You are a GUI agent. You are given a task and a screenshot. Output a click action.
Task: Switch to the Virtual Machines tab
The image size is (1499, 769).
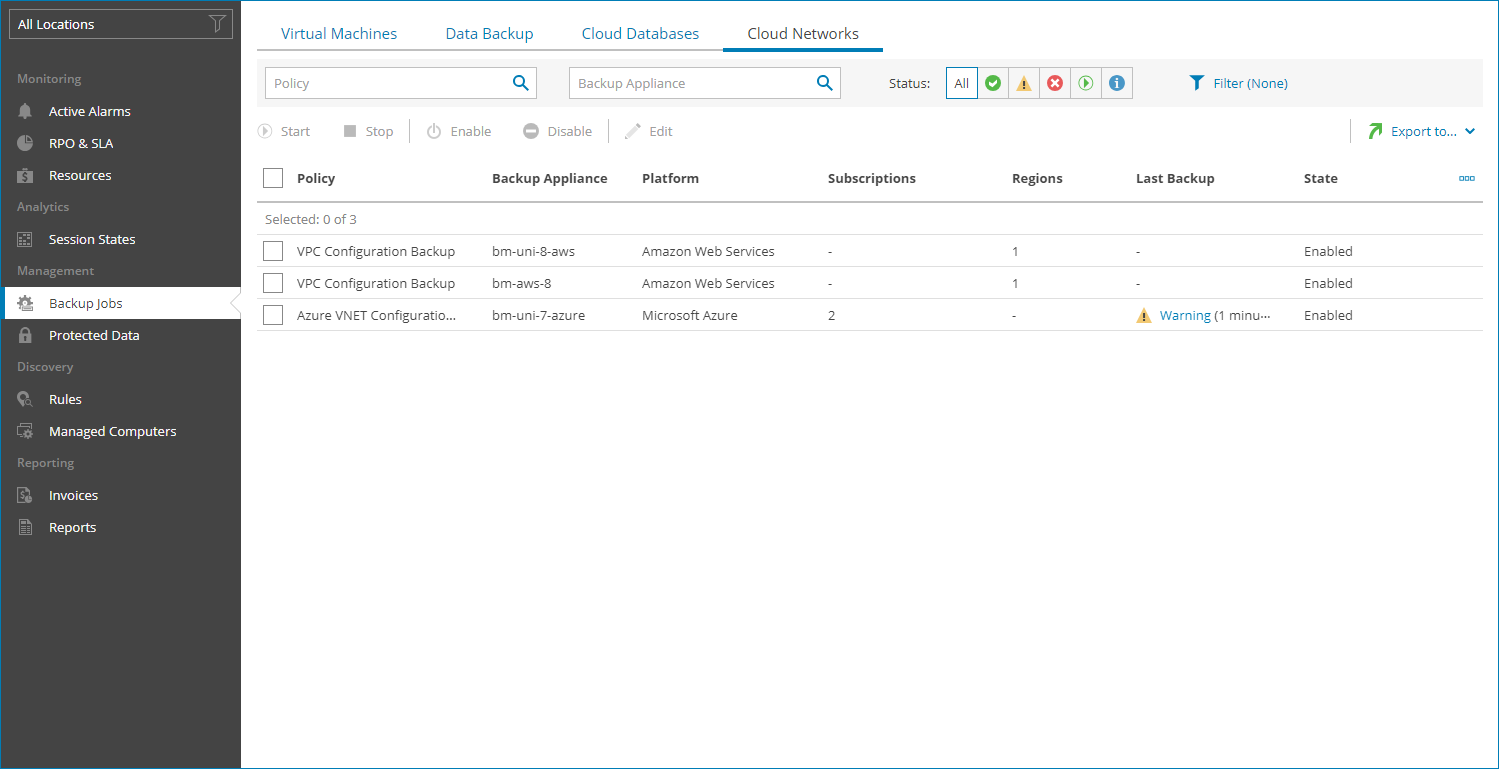tap(339, 33)
